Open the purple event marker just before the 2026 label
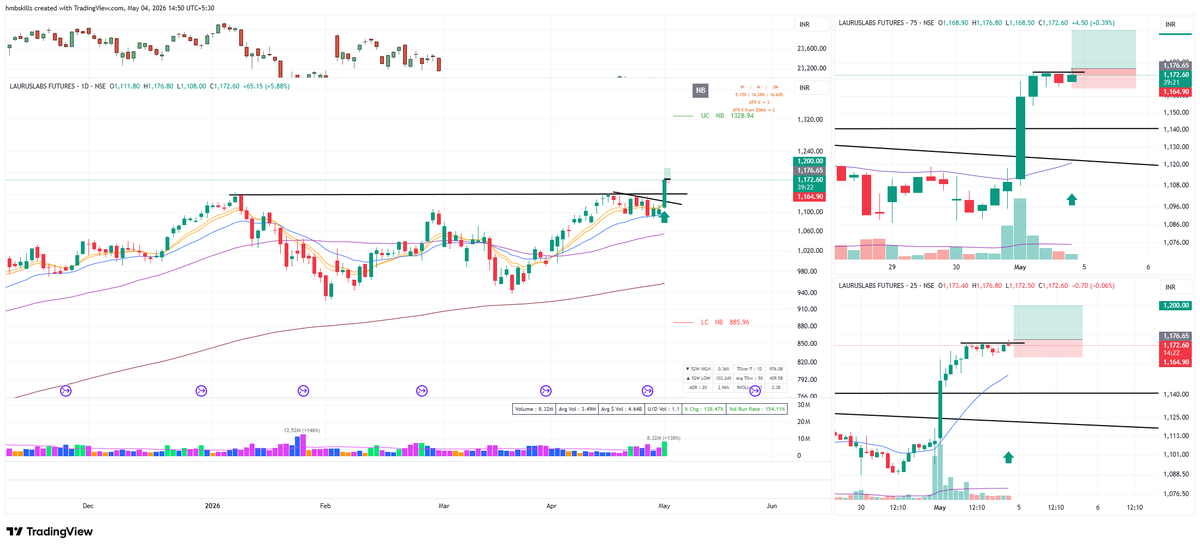 [x=200, y=389]
